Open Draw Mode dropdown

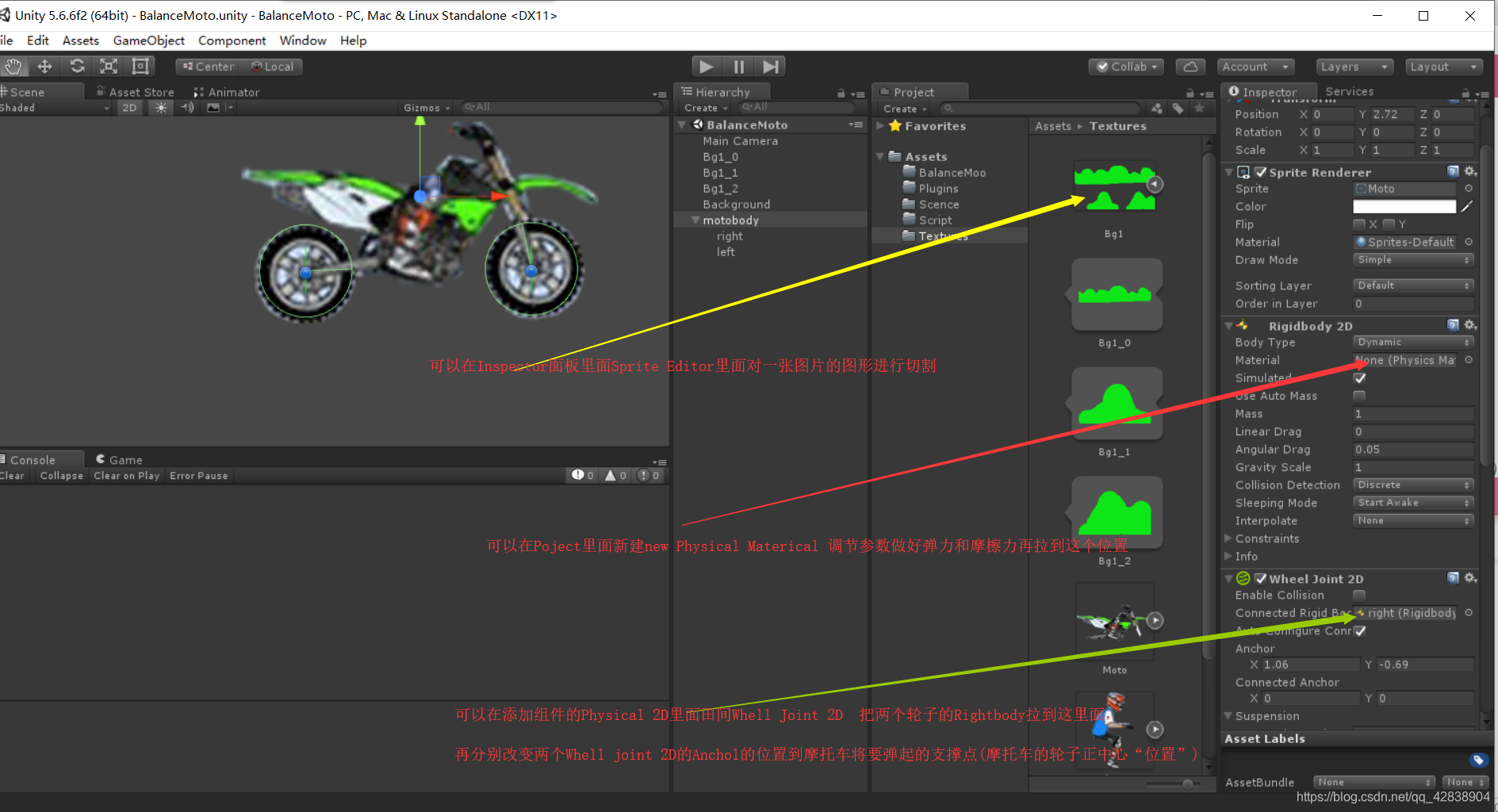[1412, 260]
